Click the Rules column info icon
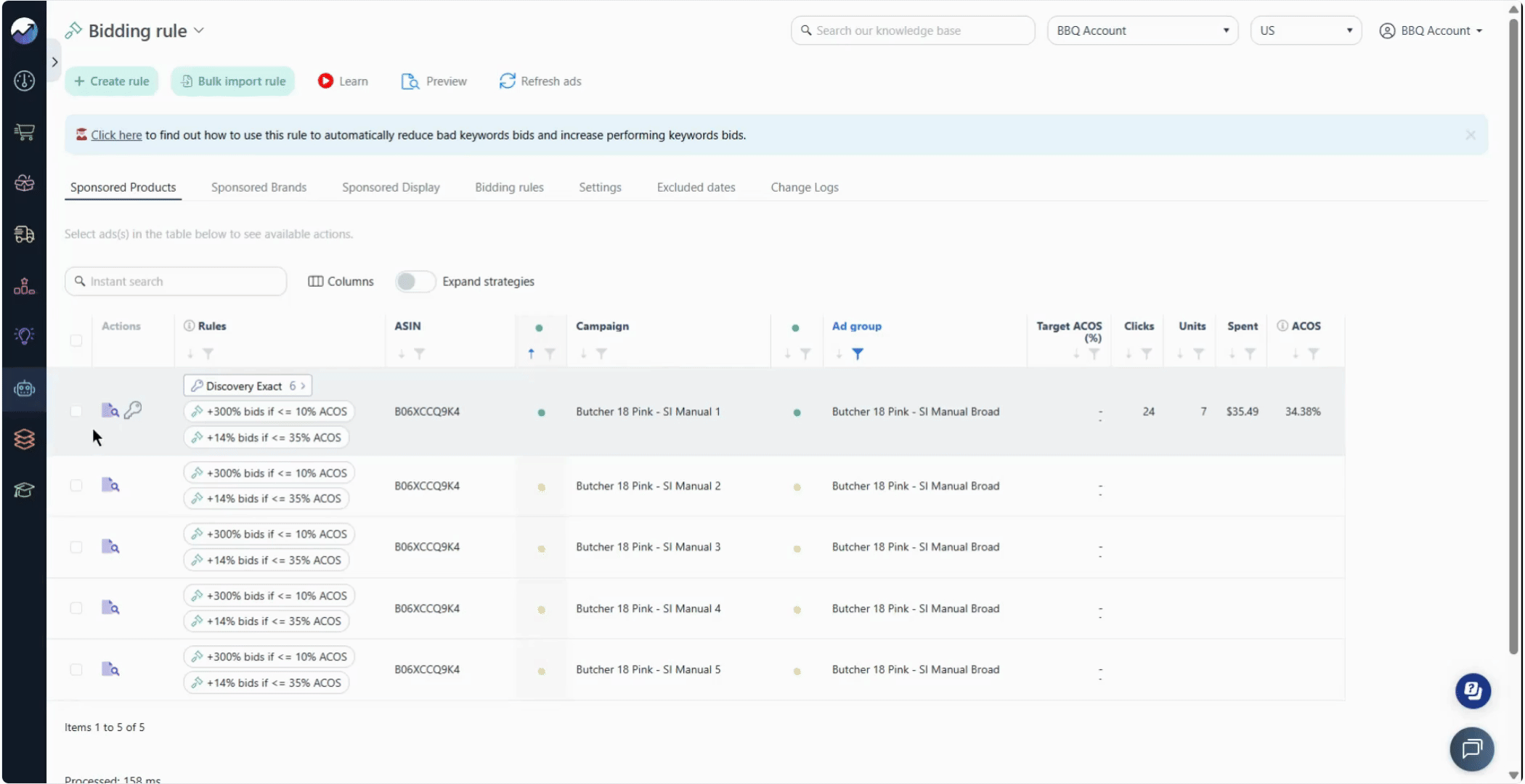This screenshot has height=784, width=1525. 190,326
